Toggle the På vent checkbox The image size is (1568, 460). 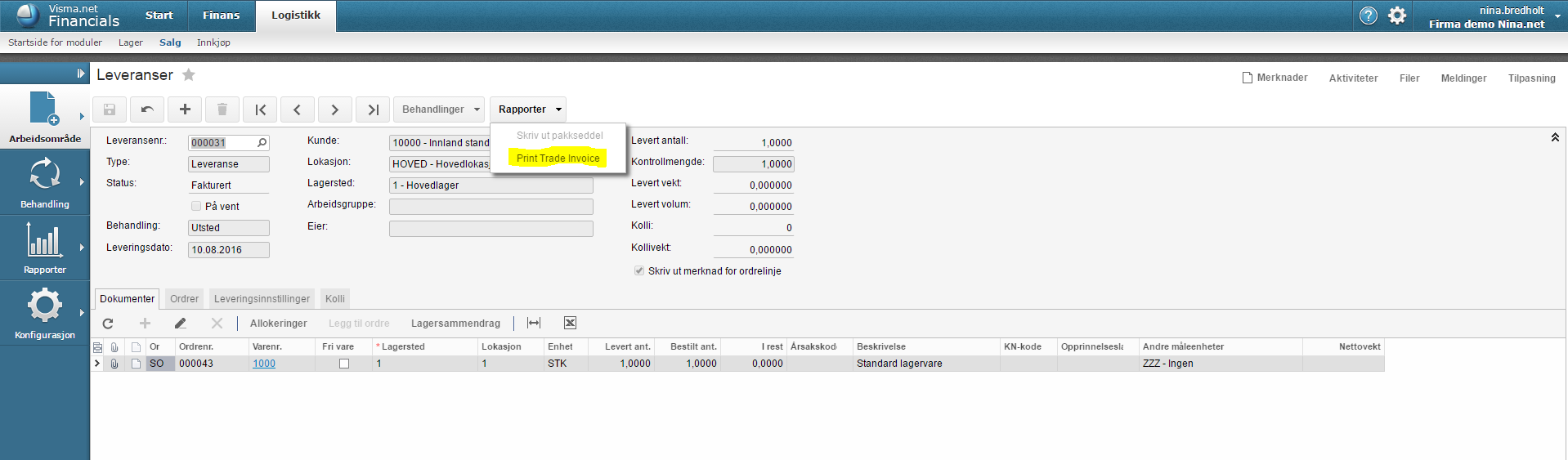[x=196, y=206]
